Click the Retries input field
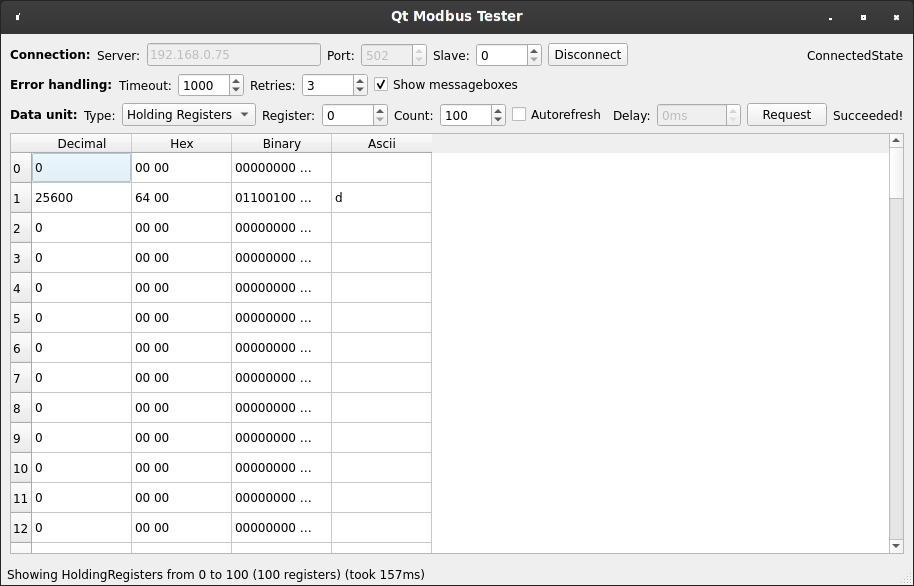Screen dimensions: 914x586 pyautogui.click(x=328, y=85)
